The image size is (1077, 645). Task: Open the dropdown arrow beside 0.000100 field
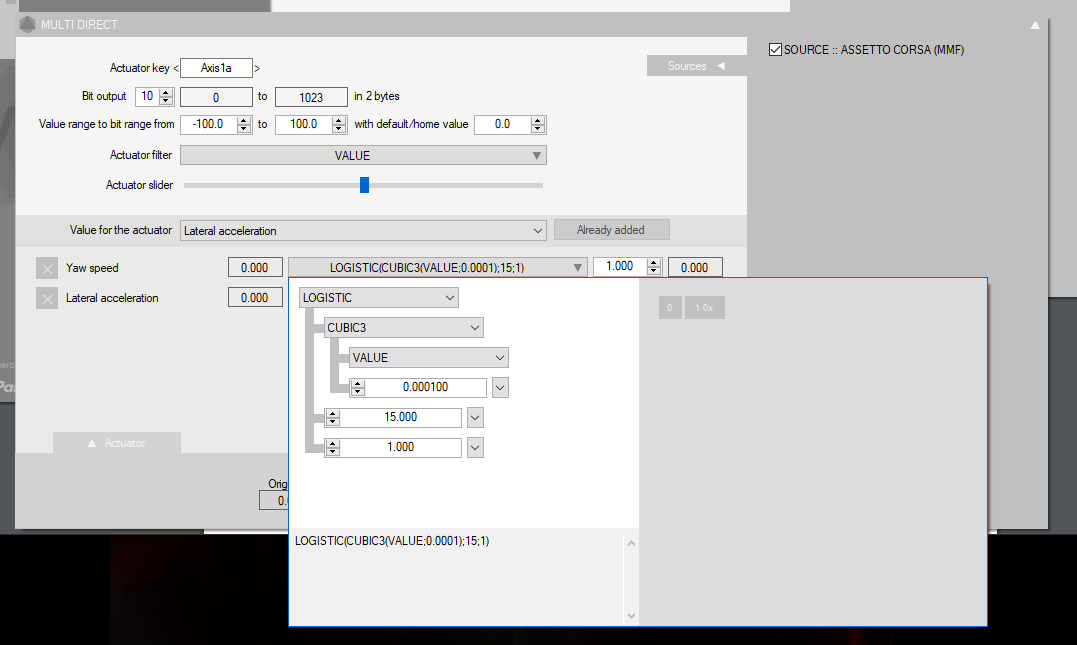[x=501, y=388]
